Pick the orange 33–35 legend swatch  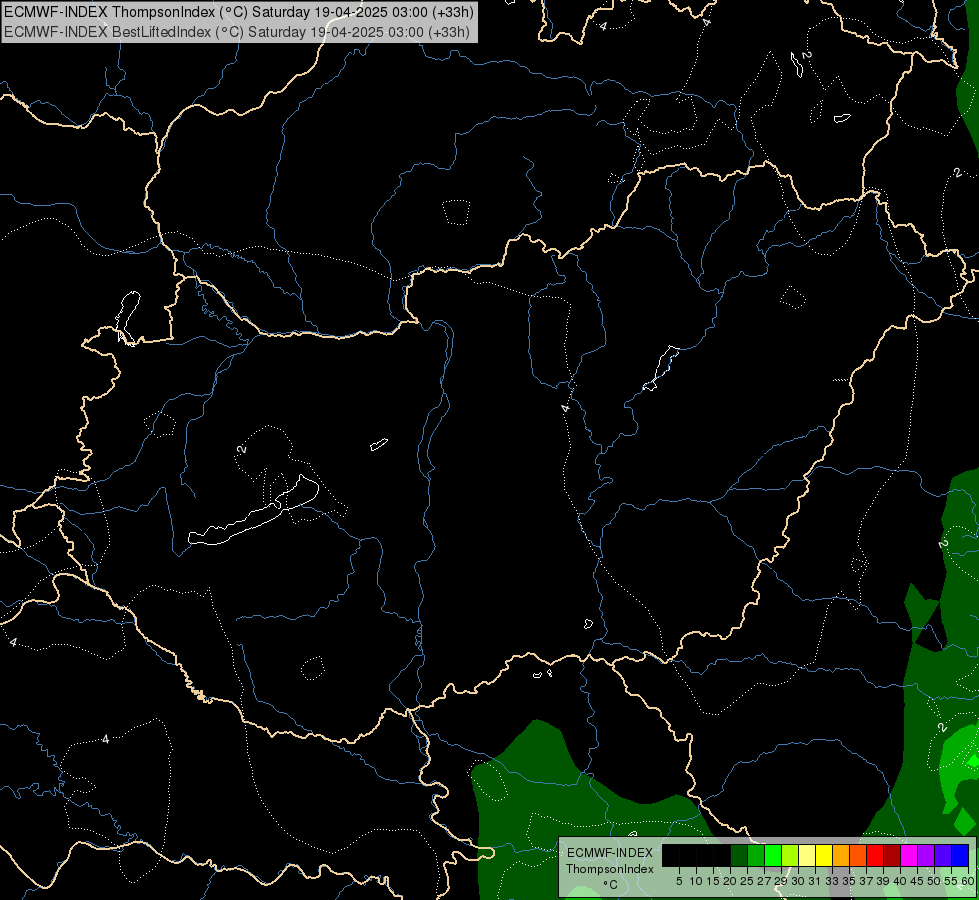tap(841, 855)
